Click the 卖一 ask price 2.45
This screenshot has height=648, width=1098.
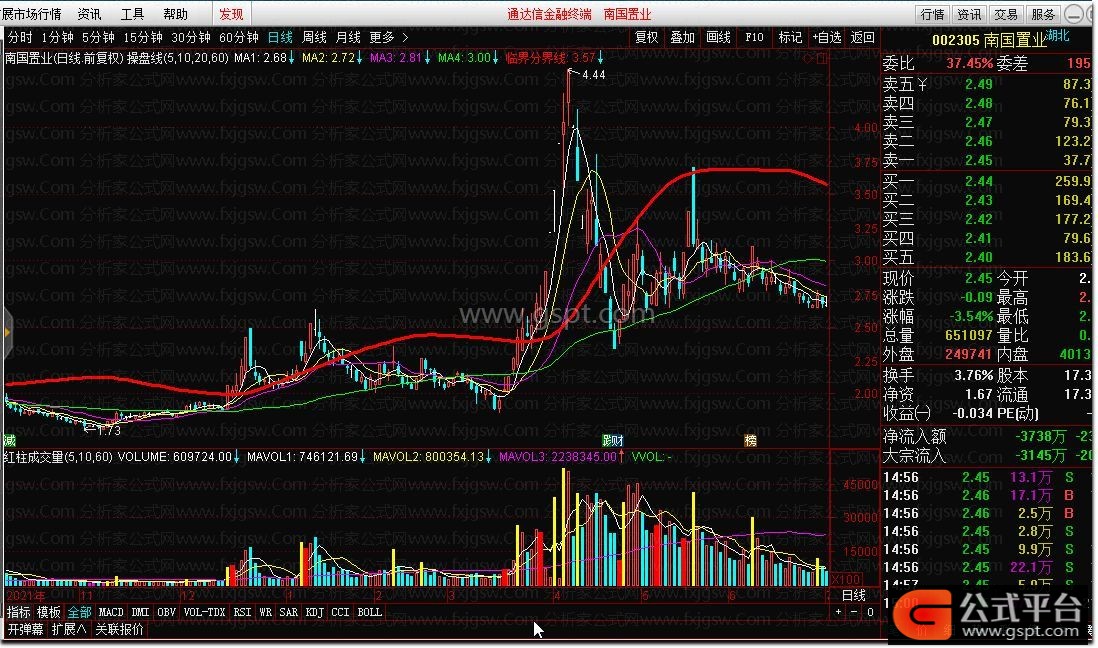tap(978, 160)
